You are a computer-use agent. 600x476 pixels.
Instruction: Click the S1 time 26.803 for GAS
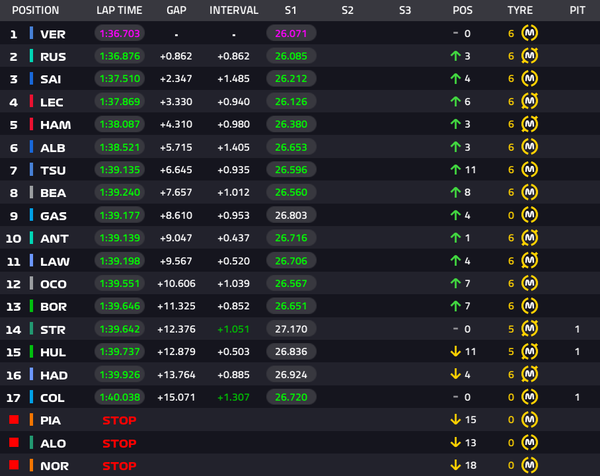[x=291, y=215]
